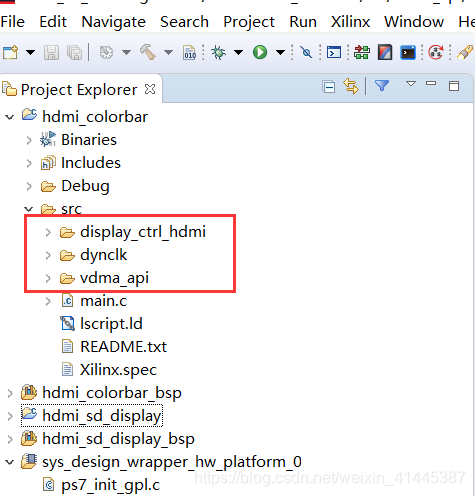The height and width of the screenshot is (496, 475).
Task: Maximize the Project Explorer panel
Action: coord(454,86)
